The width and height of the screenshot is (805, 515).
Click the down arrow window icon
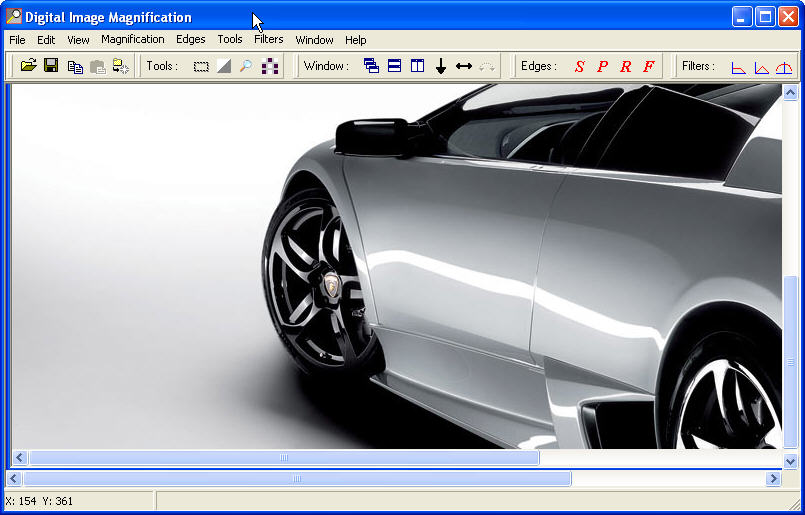(x=440, y=67)
